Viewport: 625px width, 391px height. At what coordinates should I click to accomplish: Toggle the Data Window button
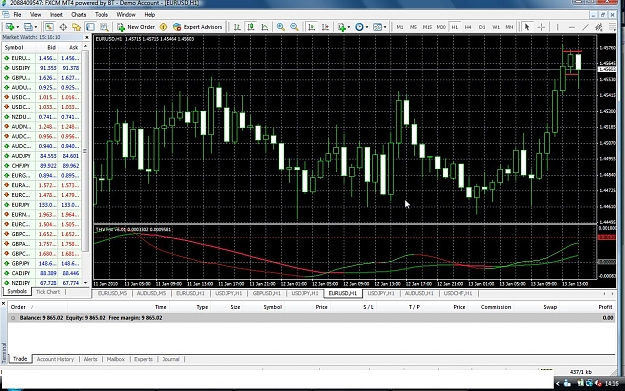coord(63,27)
